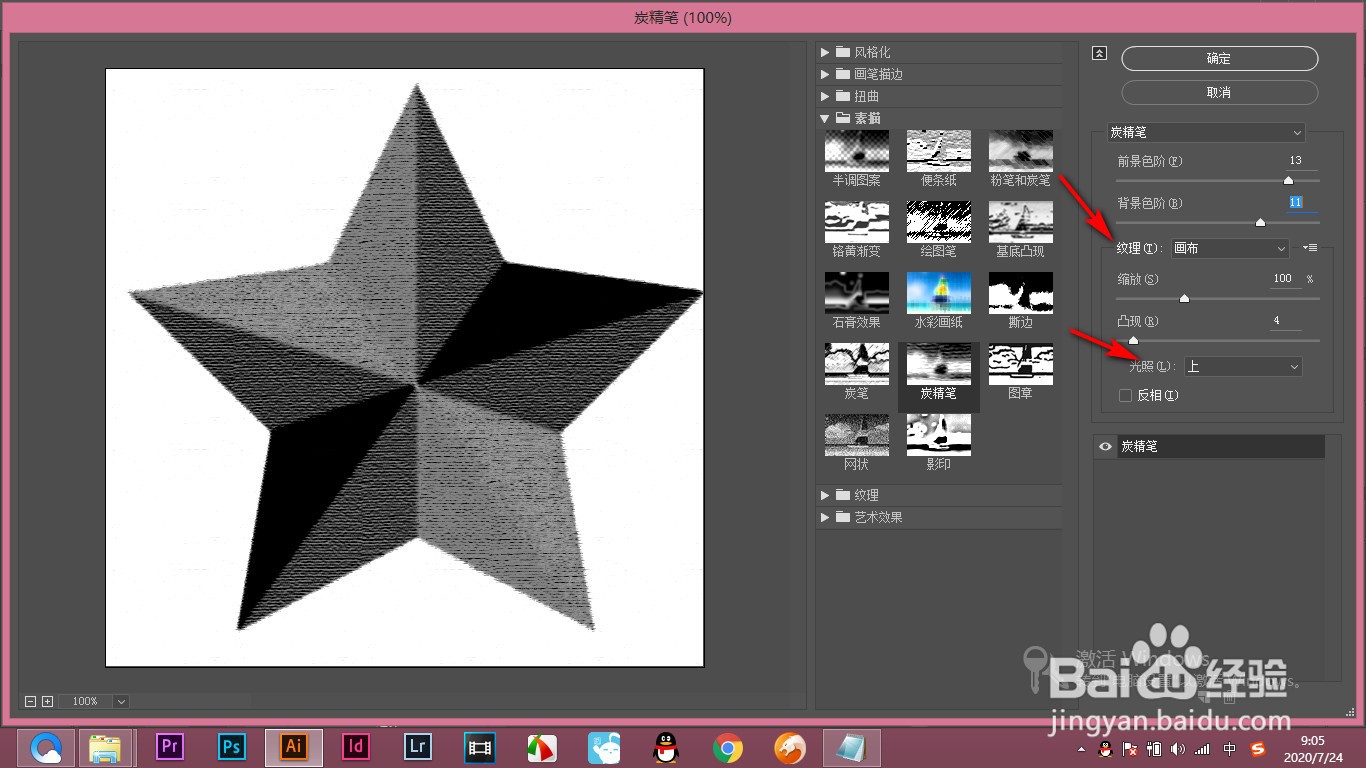Open Google Chrome from taskbar
The height and width of the screenshot is (768, 1366).
coord(727,747)
